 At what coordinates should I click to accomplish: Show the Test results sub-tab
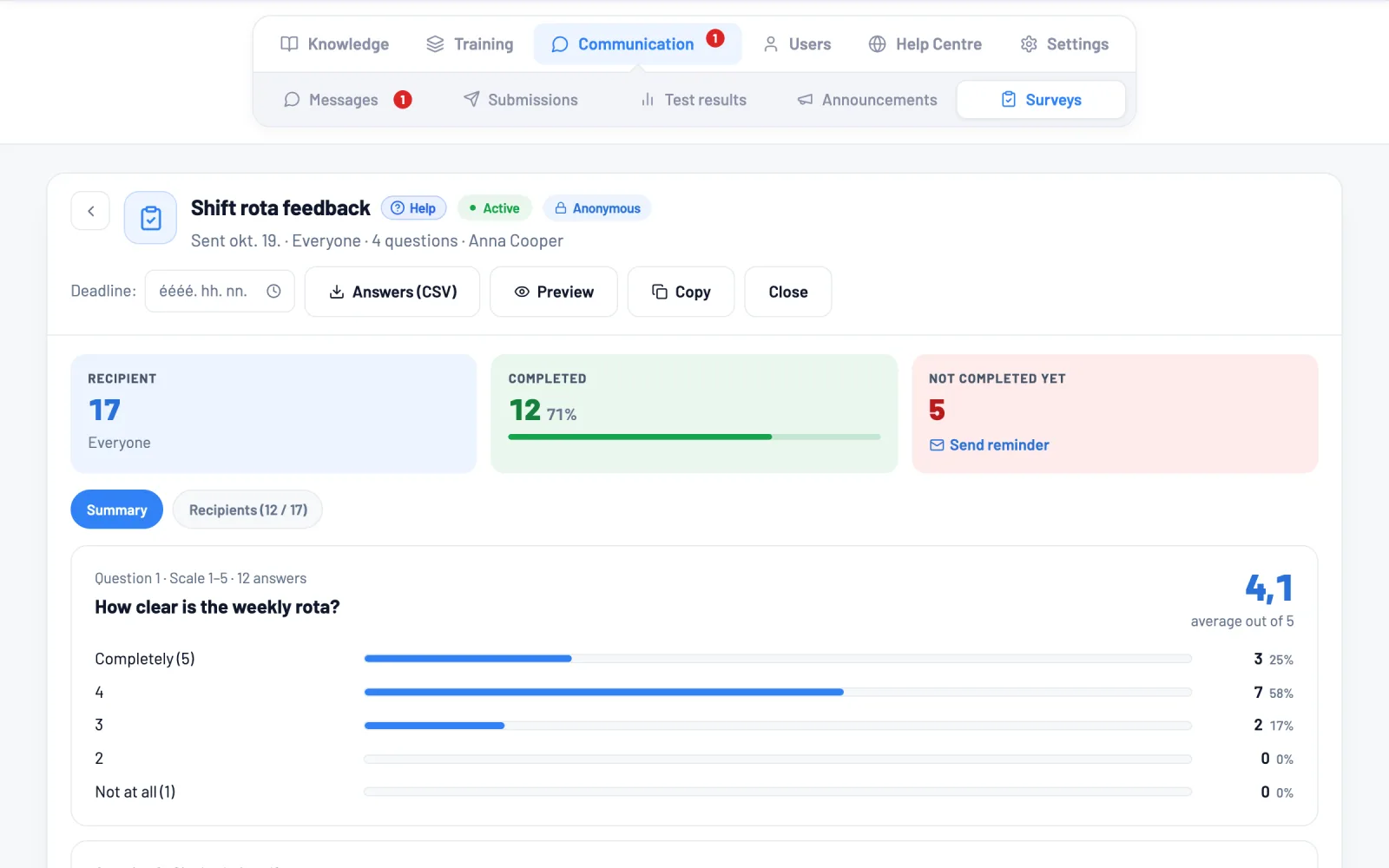coord(694,100)
